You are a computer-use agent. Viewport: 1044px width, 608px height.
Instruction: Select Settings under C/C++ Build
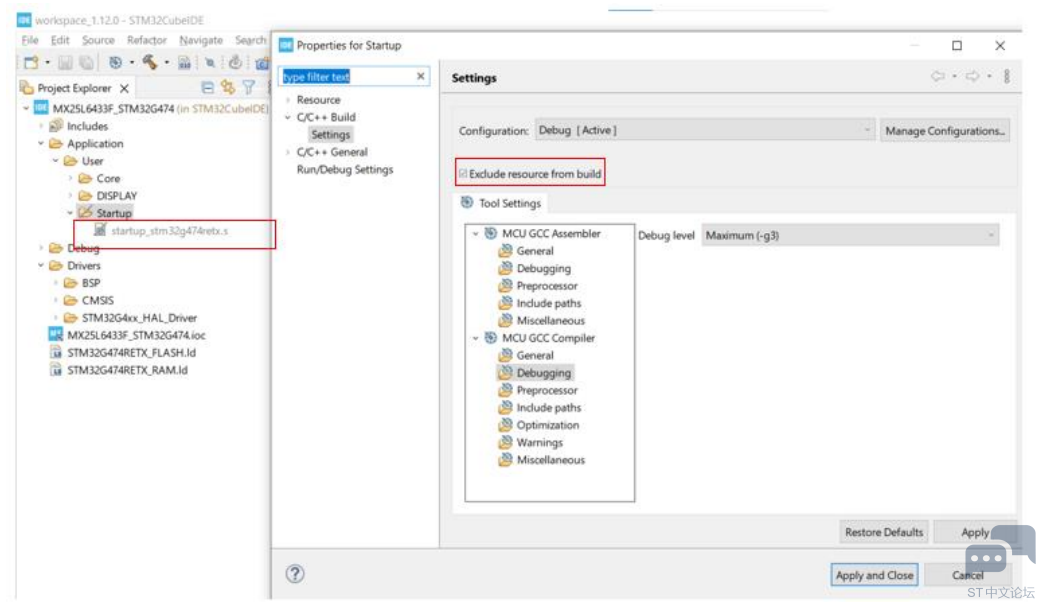[330, 135]
